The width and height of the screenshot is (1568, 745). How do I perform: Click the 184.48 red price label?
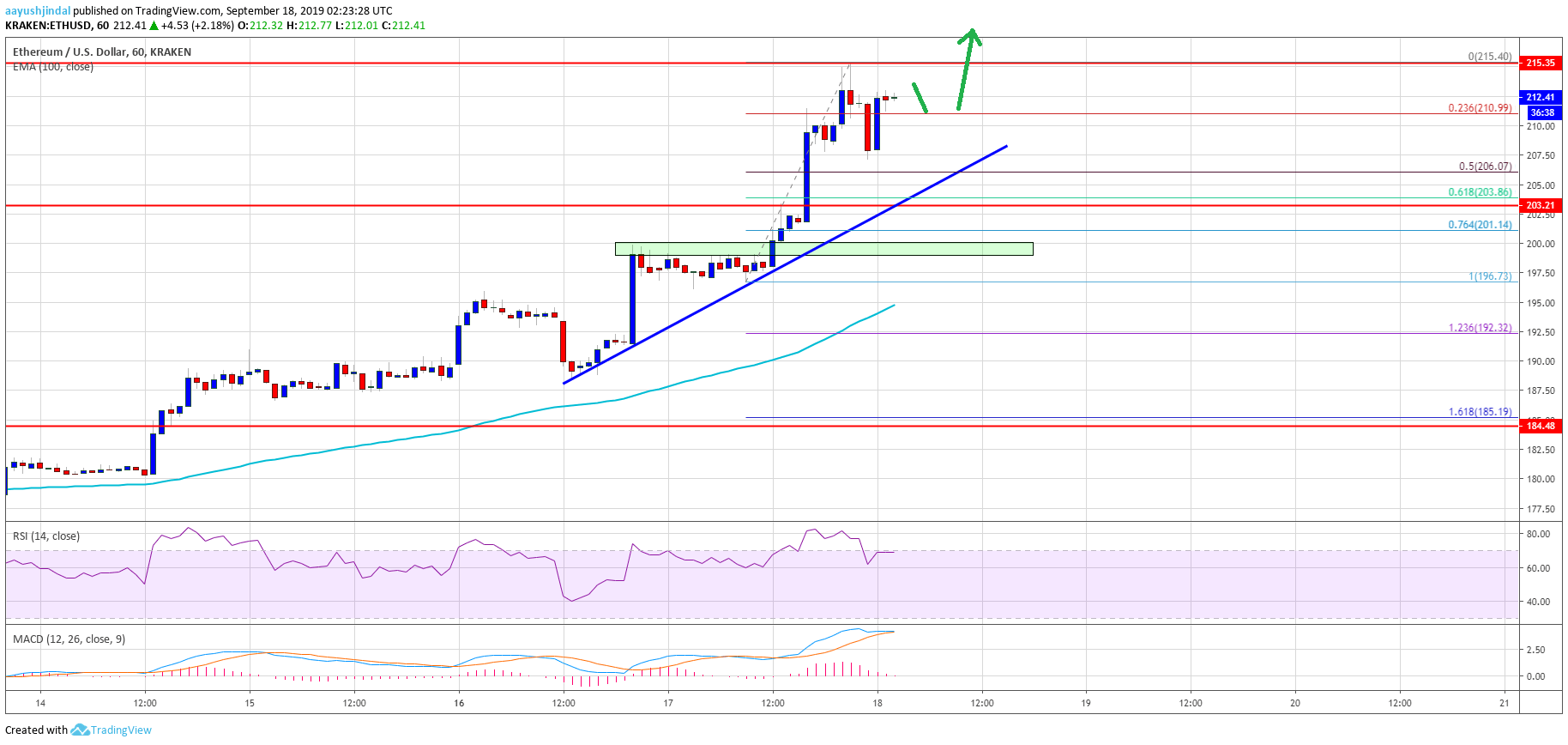1541,426
